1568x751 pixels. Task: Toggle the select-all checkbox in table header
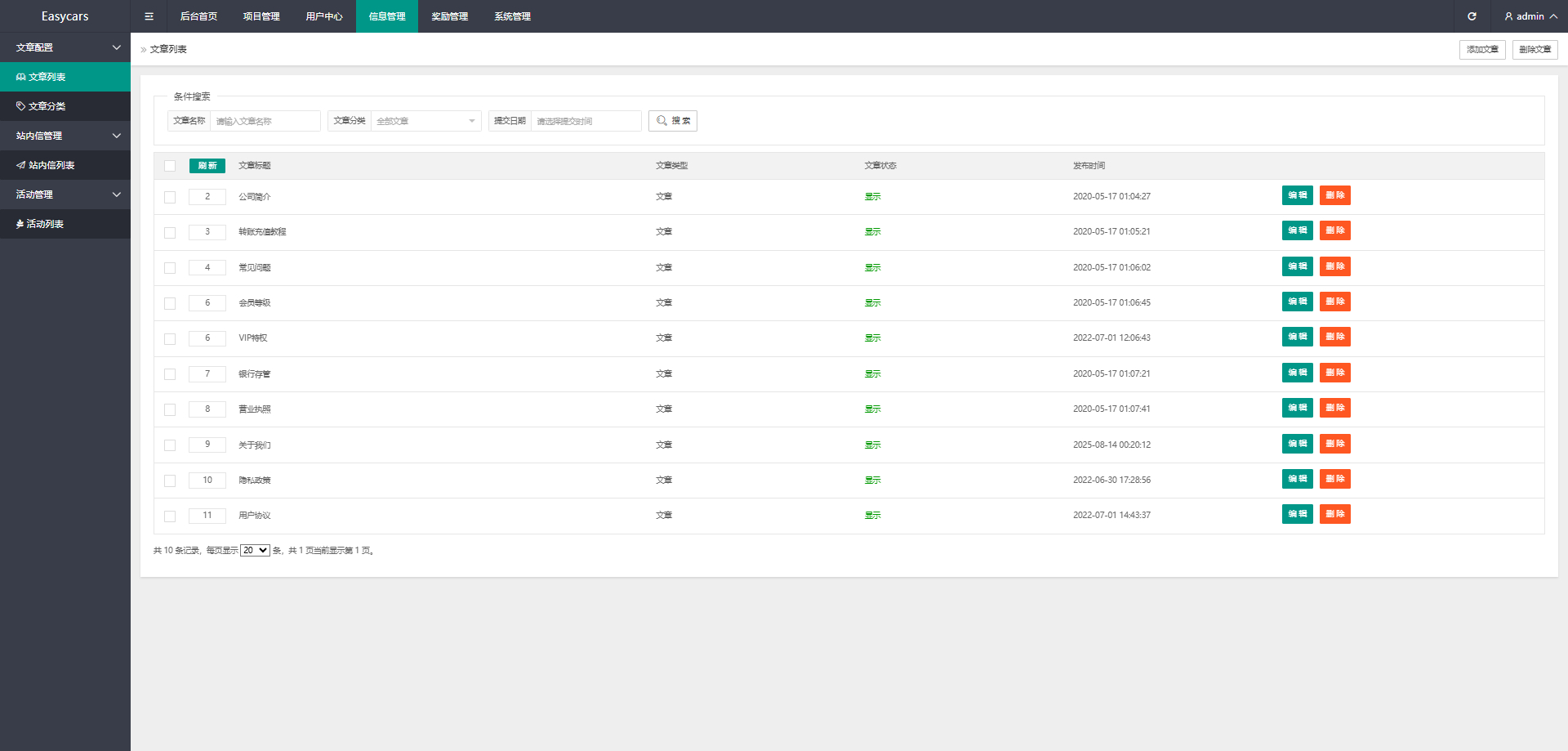(x=170, y=166)
